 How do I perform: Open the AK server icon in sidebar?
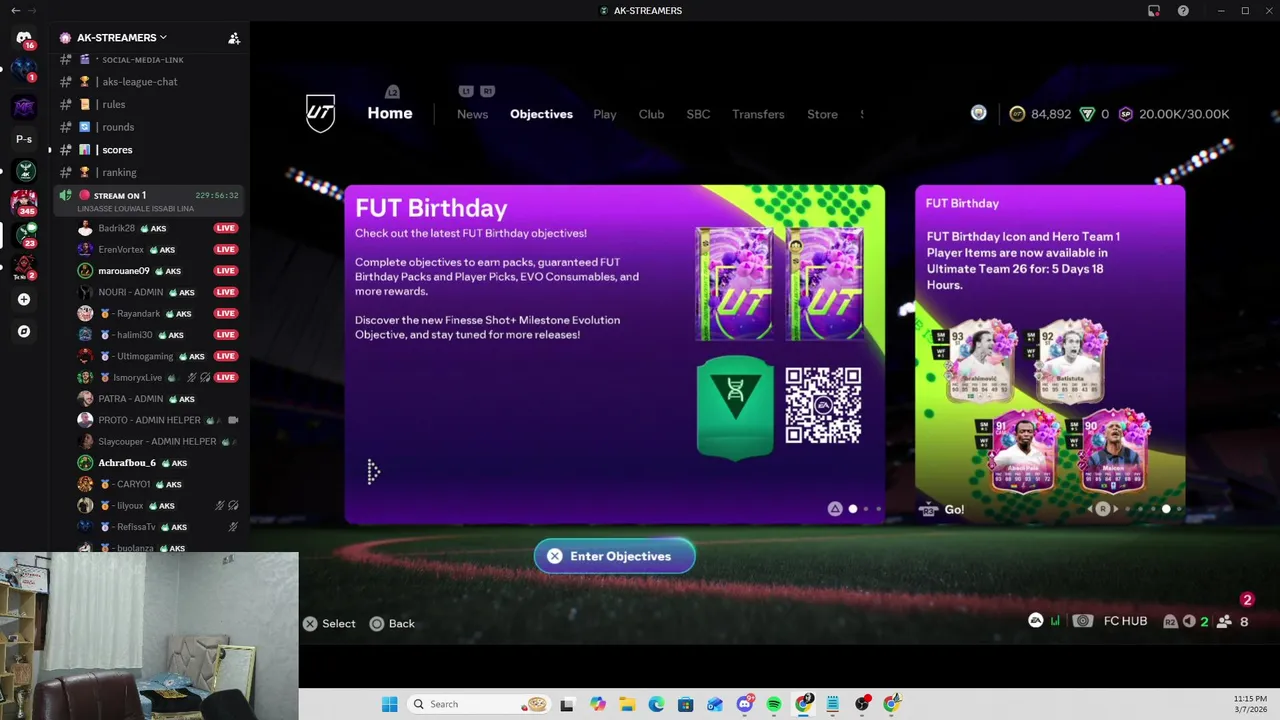[x=24, y=170]
